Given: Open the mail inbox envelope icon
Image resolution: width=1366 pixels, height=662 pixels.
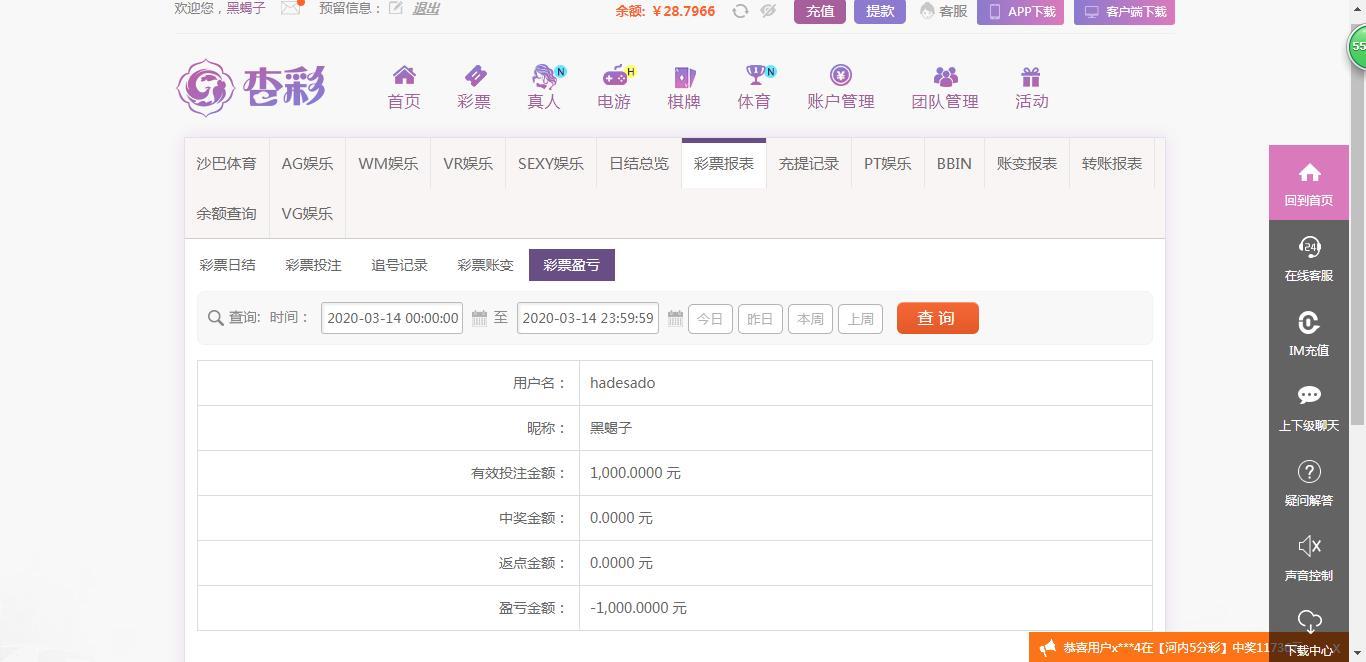Looking at the screenshot, I should click(x=290, y=8).
